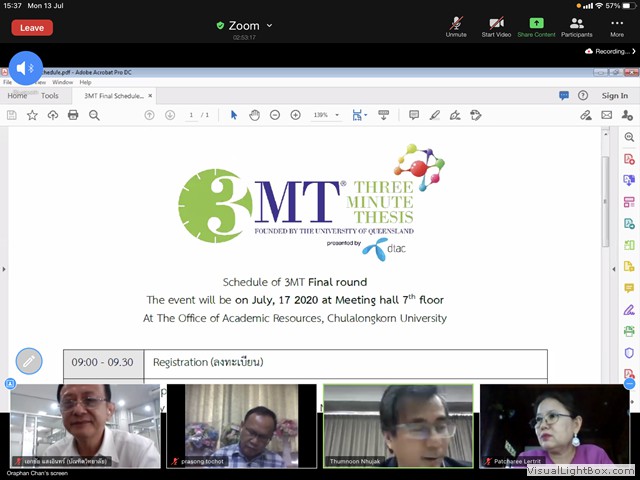Expand the Recording indicator
The height and width of the screenshot is (480, 640).
pyautogui.click(x=610, y=51)
